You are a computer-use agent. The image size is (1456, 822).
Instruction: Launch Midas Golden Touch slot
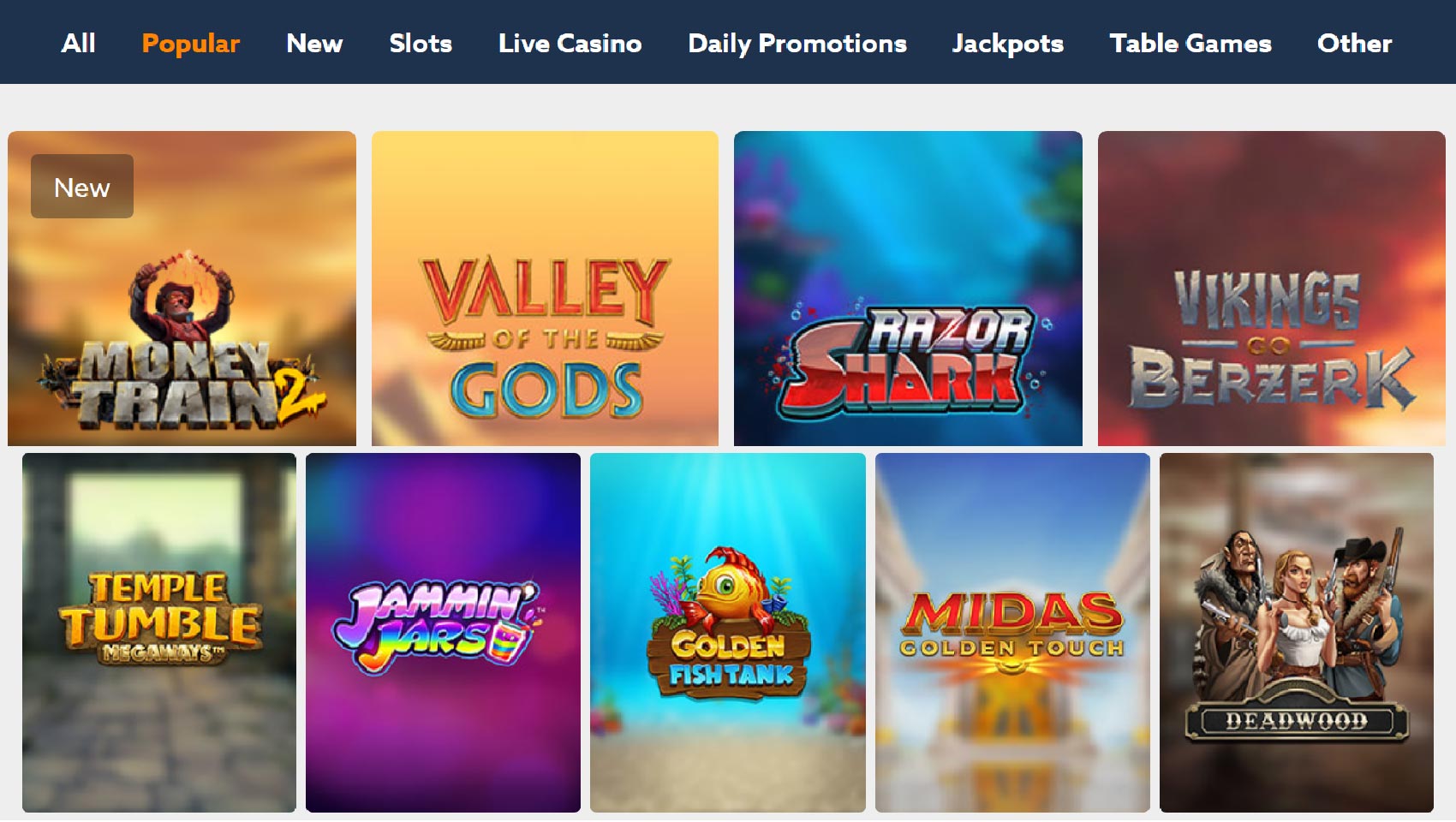(x=1012, y=633)
